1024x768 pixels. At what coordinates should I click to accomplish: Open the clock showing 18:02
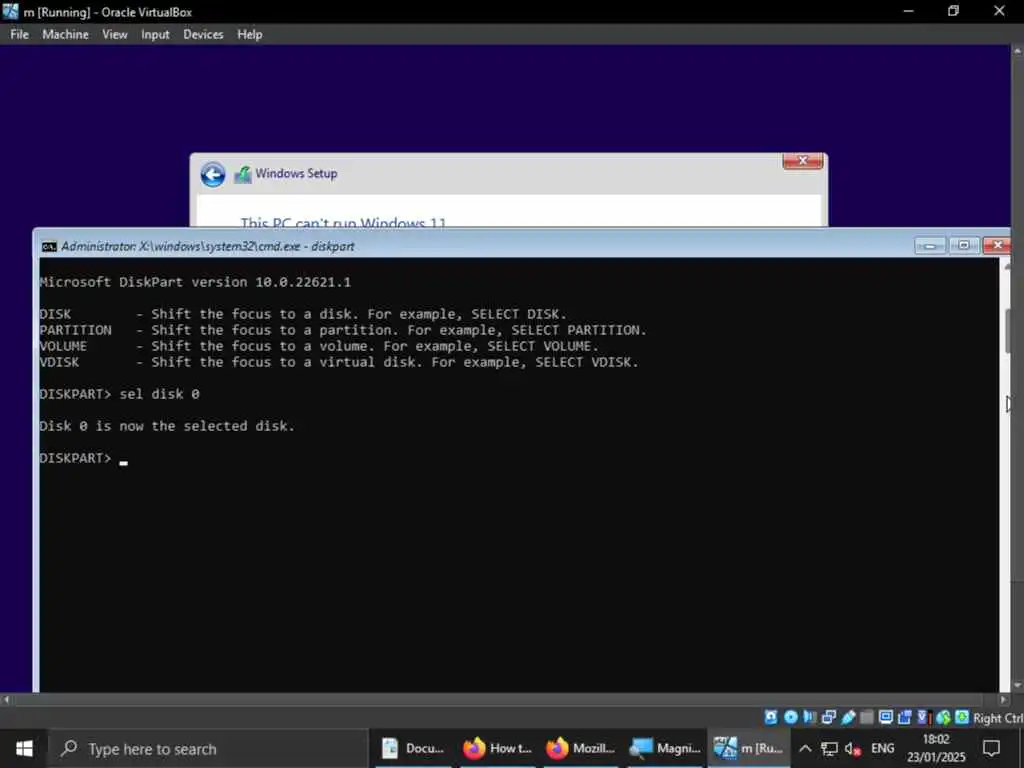936,748
